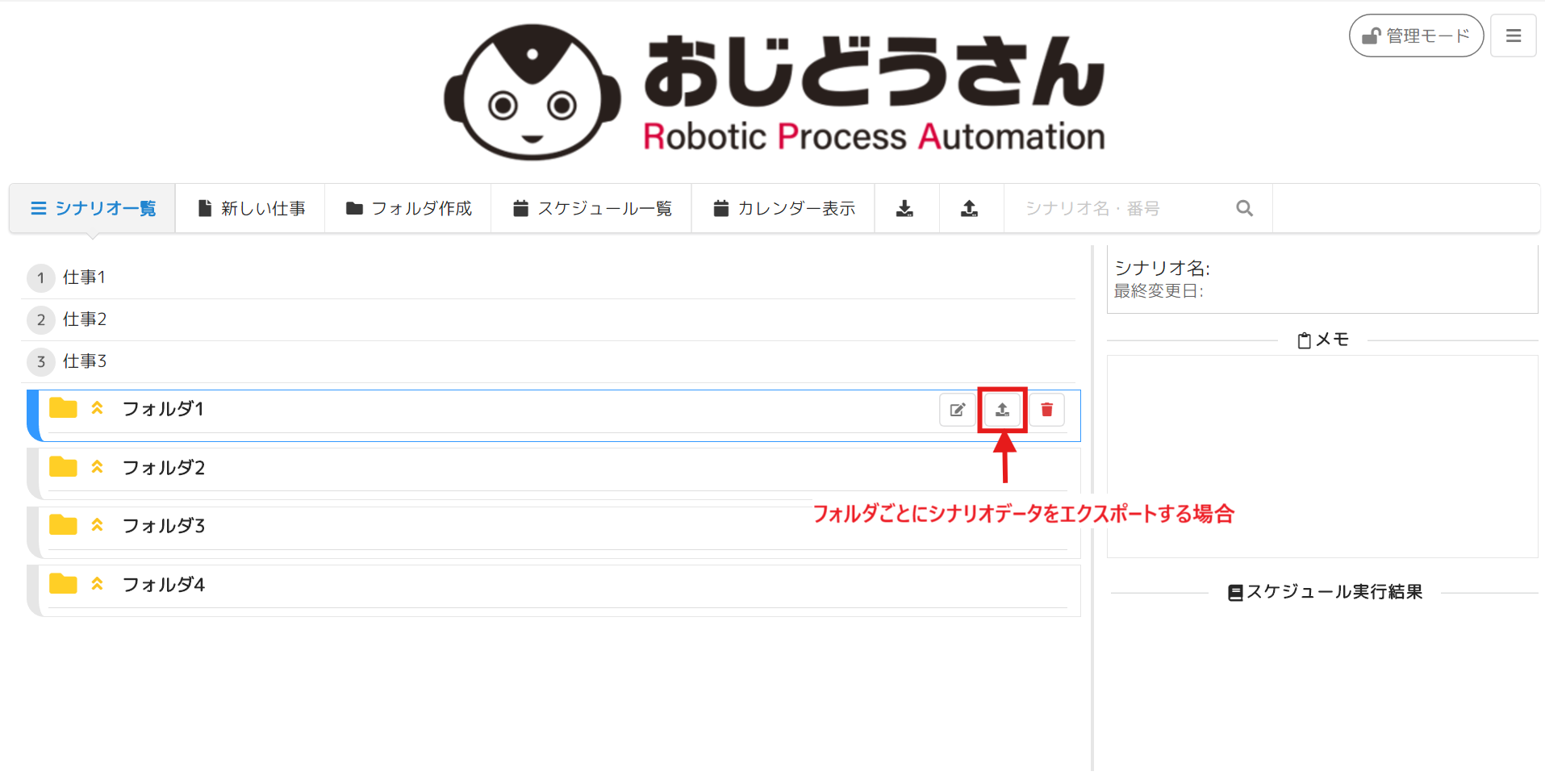Edit フォルダ1 with pencil icon
Image resolution: width=1545 pixels, height=784 pixels.
(x=958, y=410)
